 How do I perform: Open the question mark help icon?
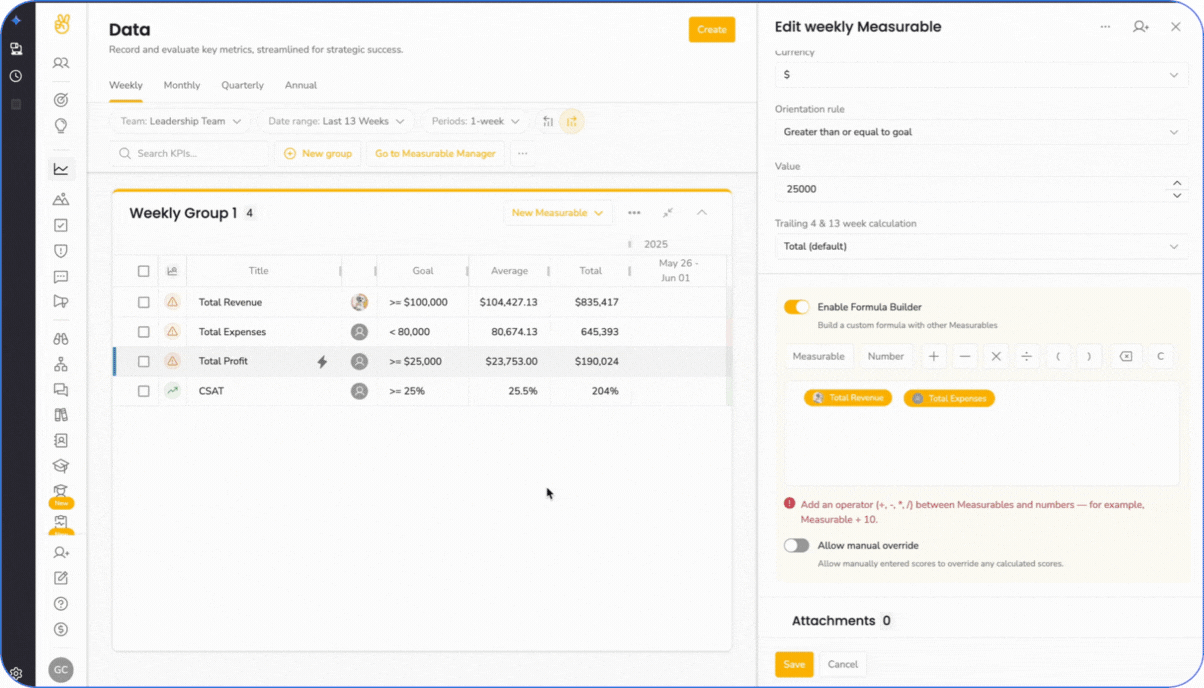[x=61, y=604]
